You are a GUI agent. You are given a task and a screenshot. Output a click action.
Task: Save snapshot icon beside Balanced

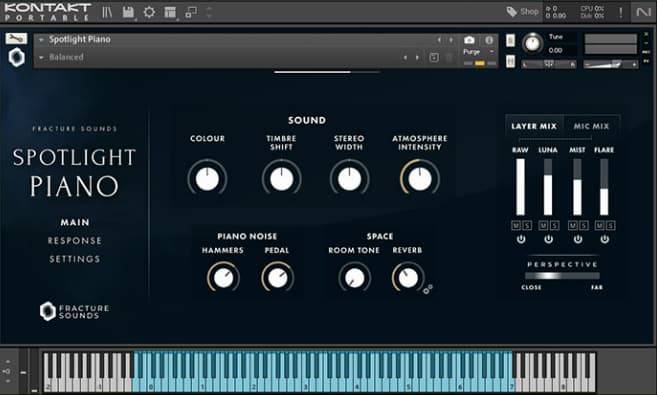click(434, 57)
